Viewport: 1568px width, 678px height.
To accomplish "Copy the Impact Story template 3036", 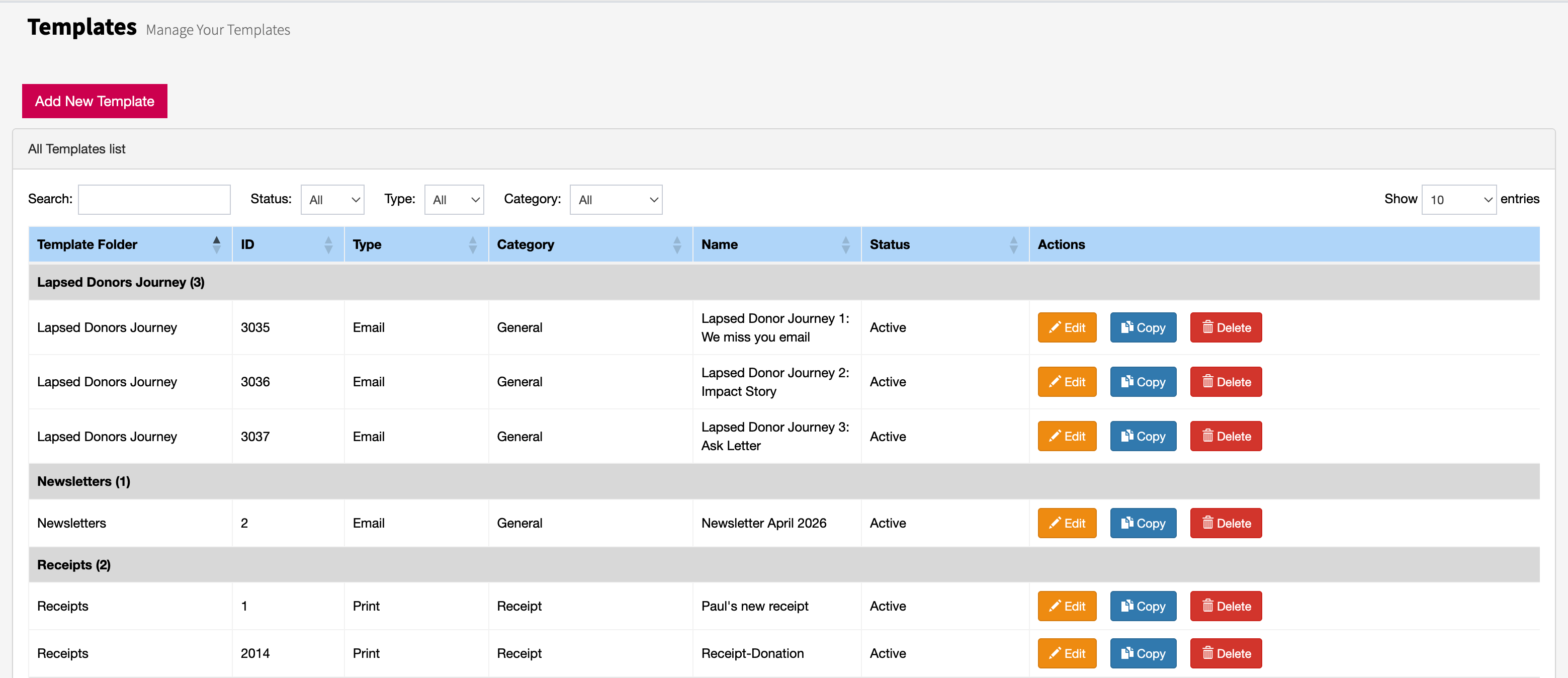I will click(x=1143, y=382).
